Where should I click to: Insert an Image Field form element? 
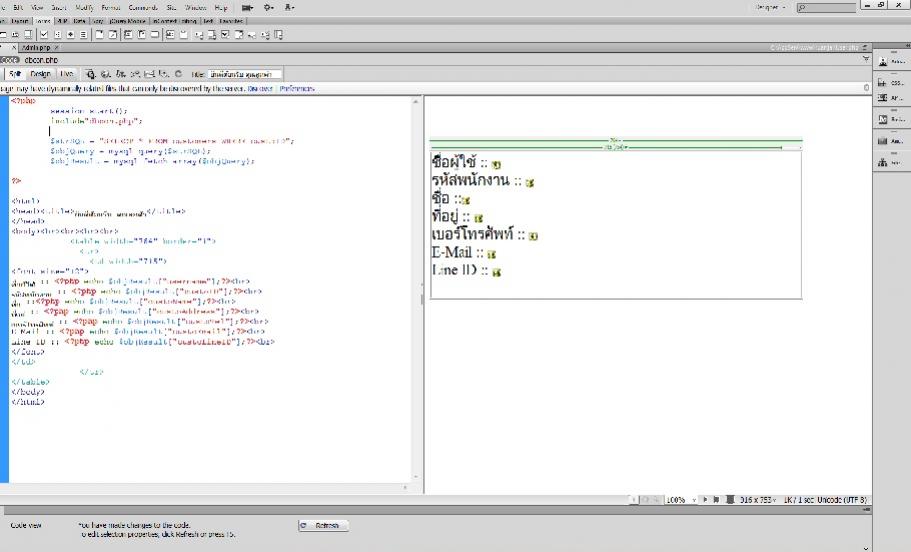coord(128,35)
